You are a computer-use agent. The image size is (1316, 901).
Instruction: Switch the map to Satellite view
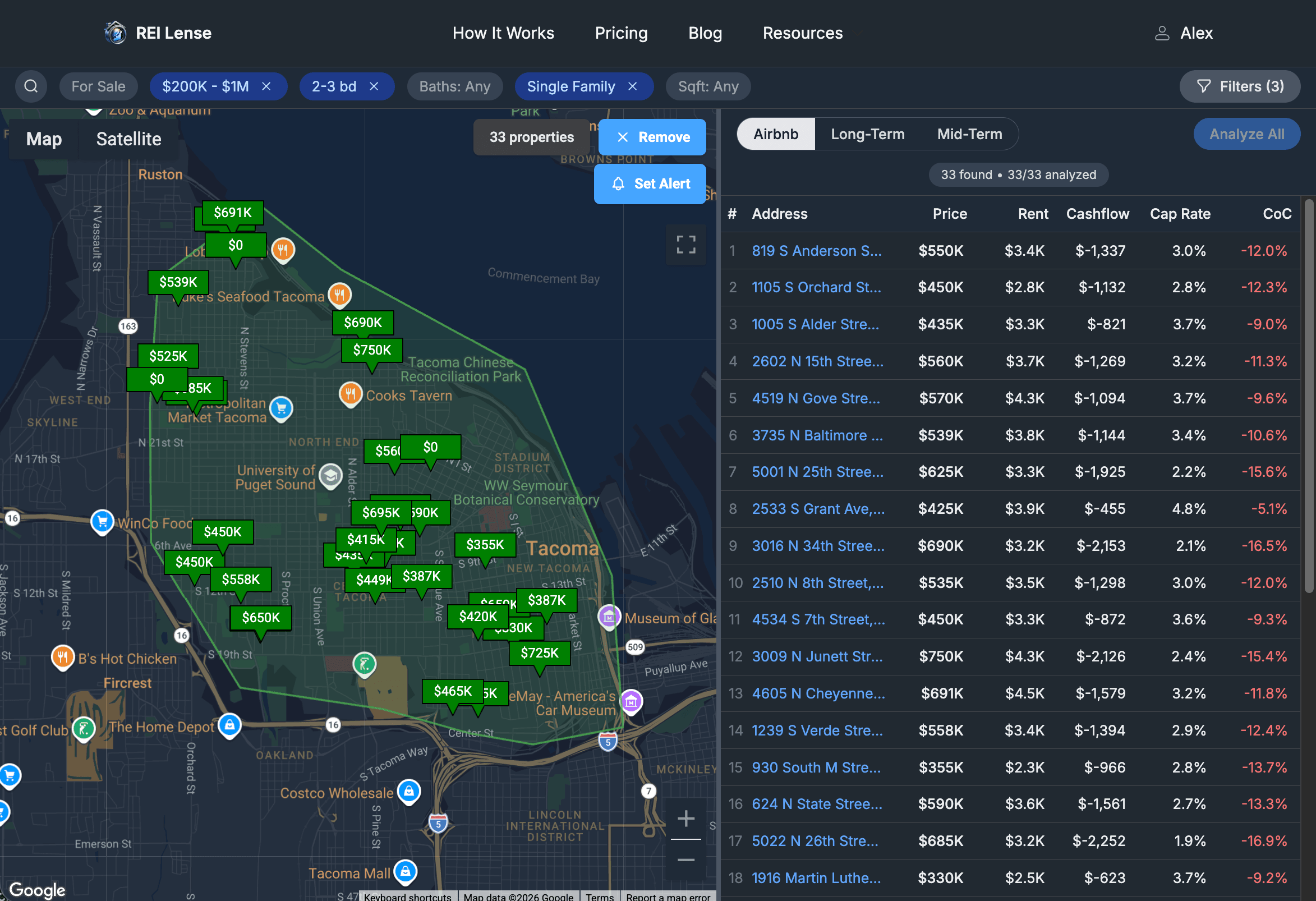(x=128, y=139)
